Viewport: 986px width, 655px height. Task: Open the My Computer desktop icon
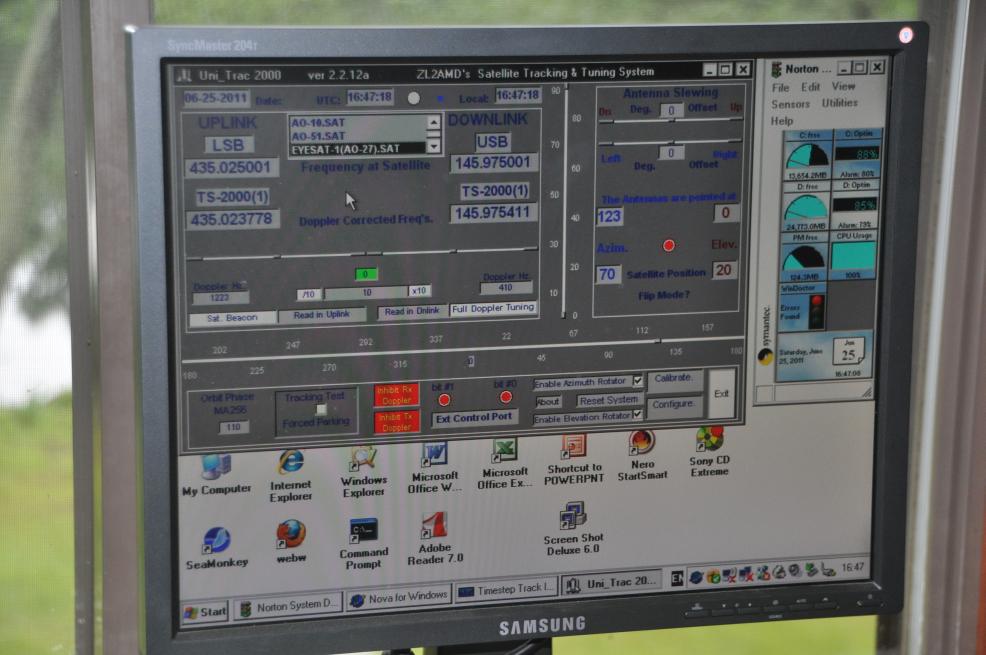tap(216, 475)
